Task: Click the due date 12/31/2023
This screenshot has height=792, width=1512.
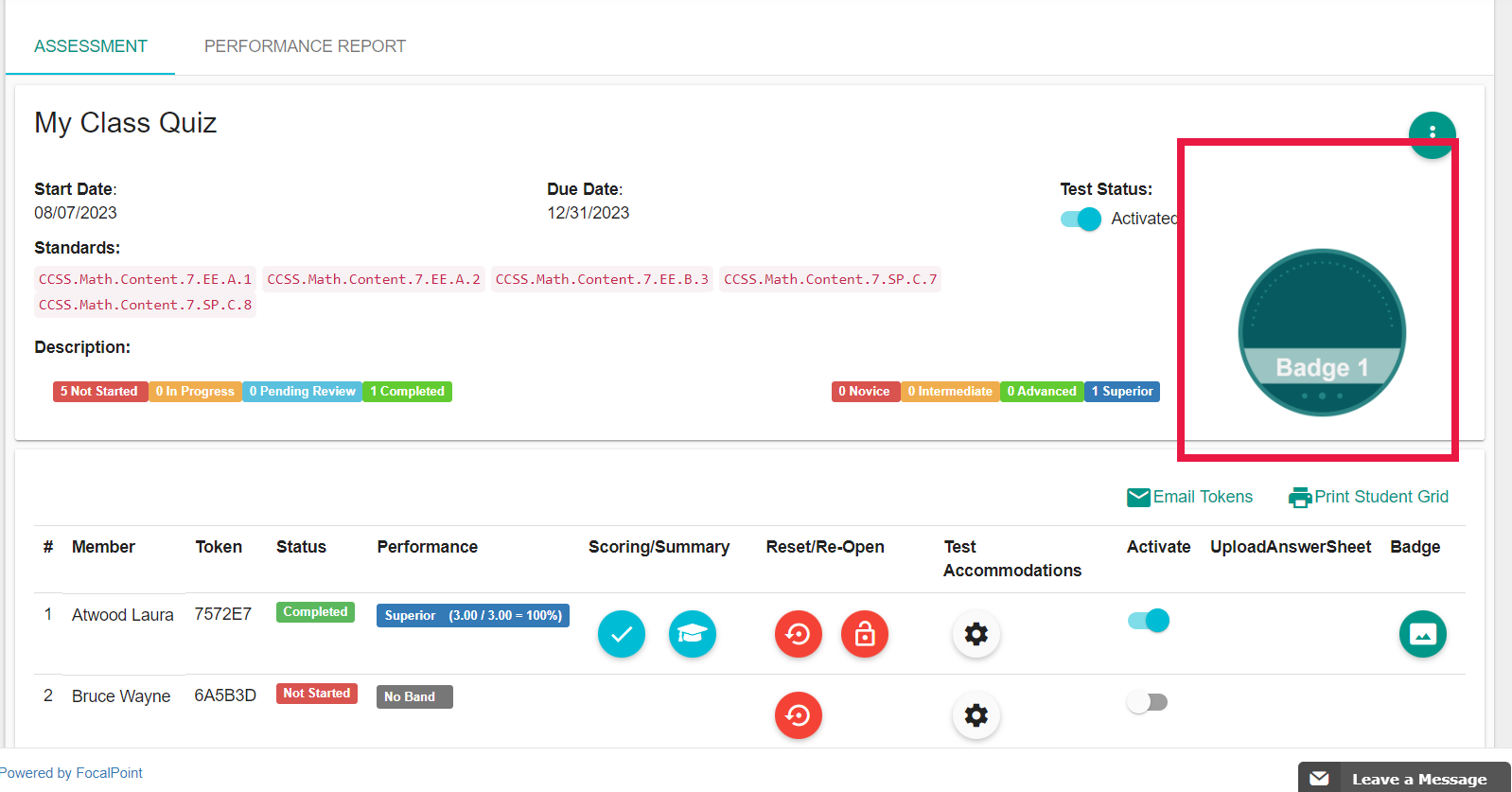Action: (x=589, y=213)
